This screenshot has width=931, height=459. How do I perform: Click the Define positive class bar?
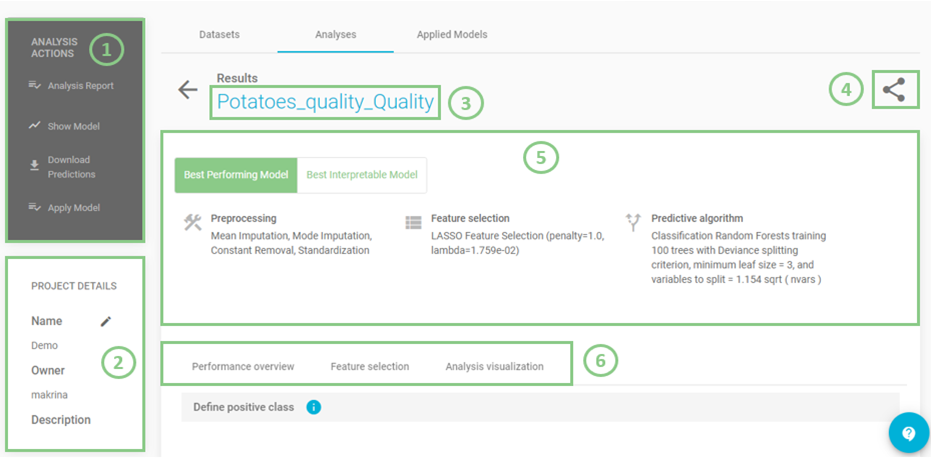(540, 407)
